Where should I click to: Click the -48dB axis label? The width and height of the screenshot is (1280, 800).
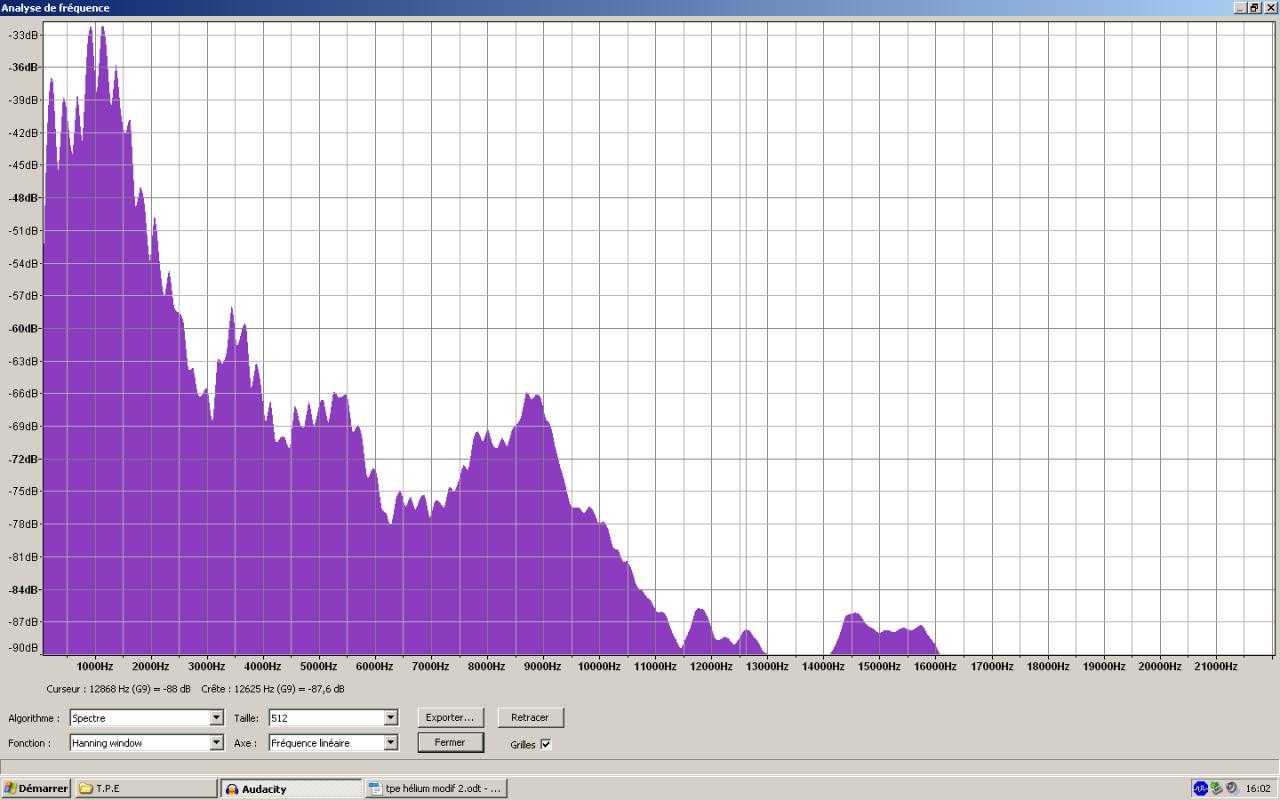(25, 198)
